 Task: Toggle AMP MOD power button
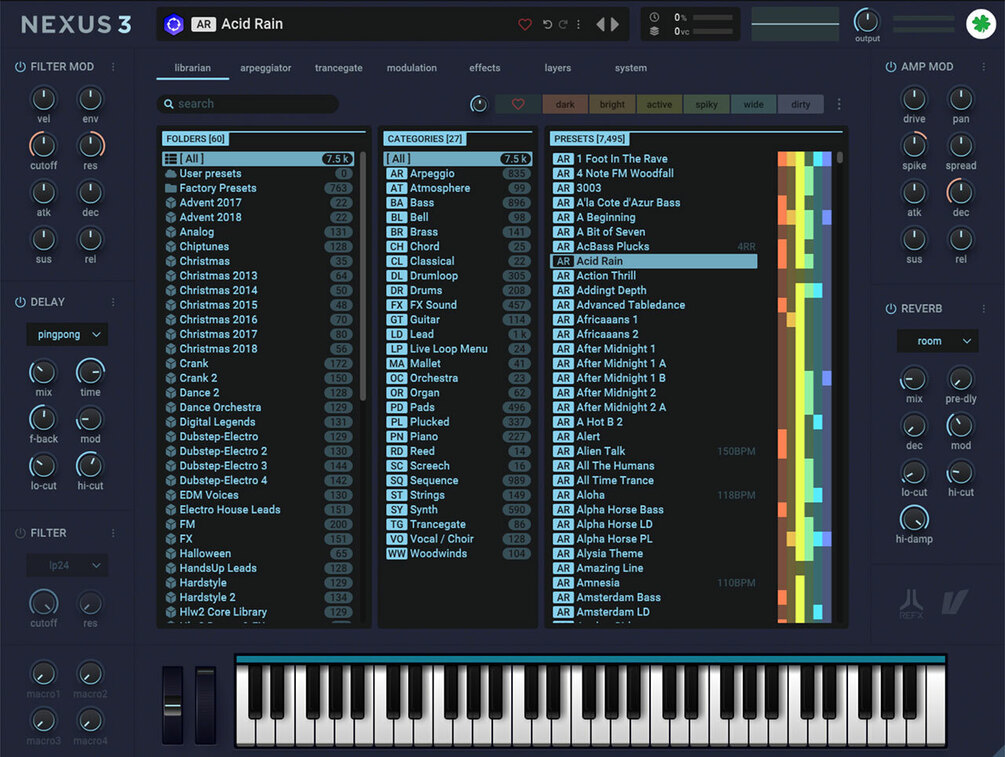coord(891,67)
